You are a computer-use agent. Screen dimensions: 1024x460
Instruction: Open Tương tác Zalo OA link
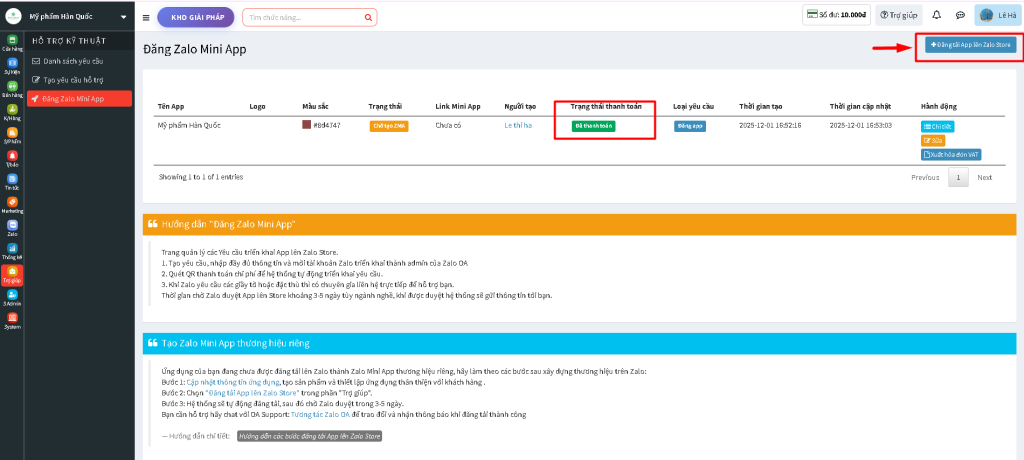pyautogui.click(x=320, y=414)
